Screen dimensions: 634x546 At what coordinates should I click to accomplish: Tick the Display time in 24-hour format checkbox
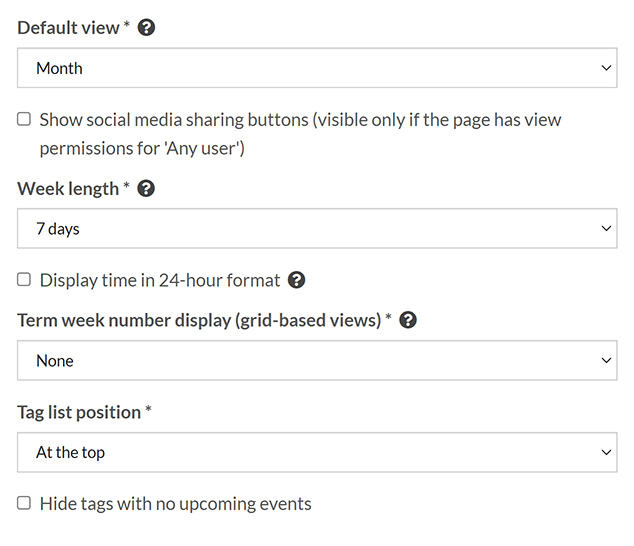click(24, 280)
